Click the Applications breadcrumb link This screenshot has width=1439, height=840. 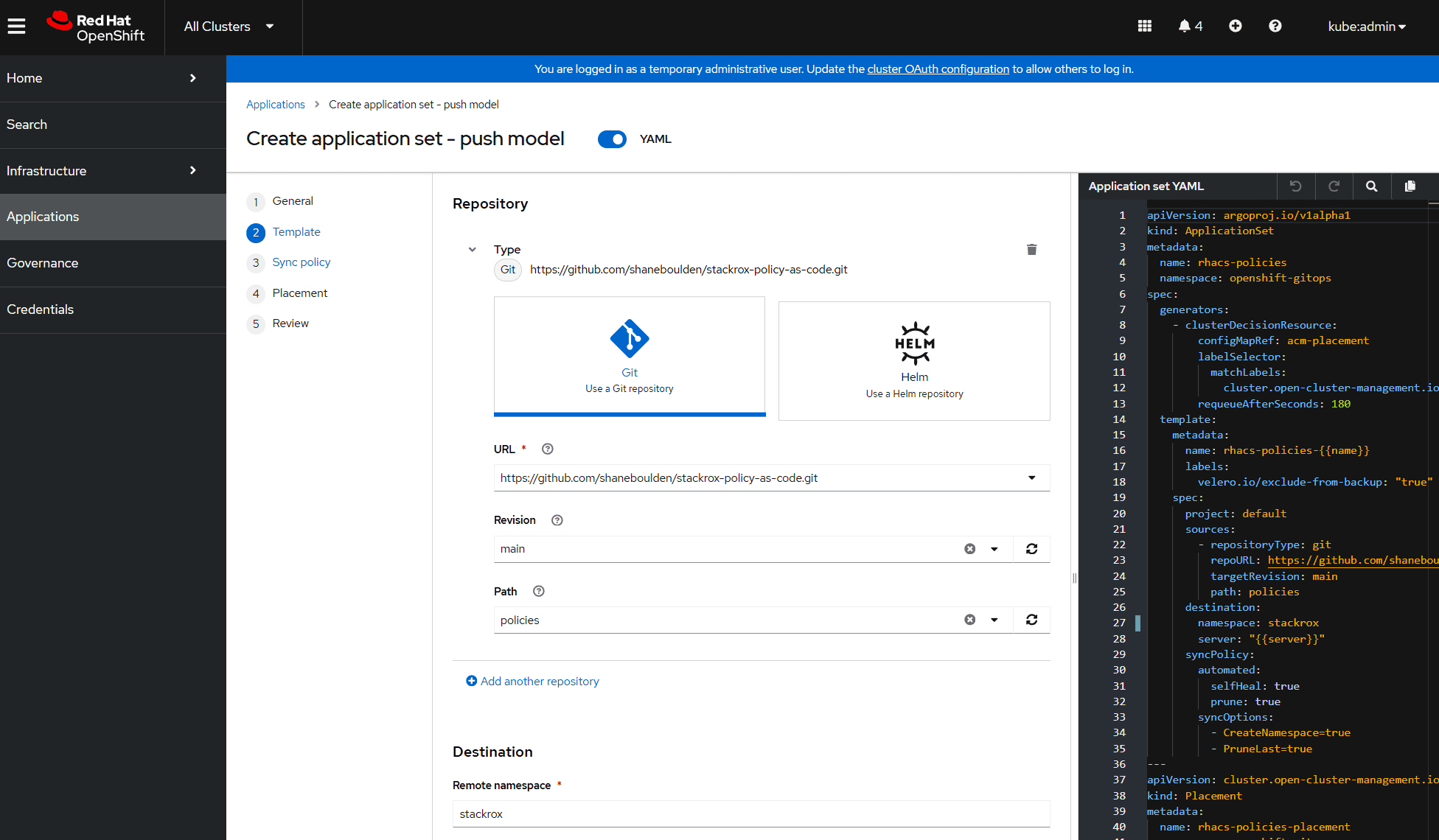275,105
